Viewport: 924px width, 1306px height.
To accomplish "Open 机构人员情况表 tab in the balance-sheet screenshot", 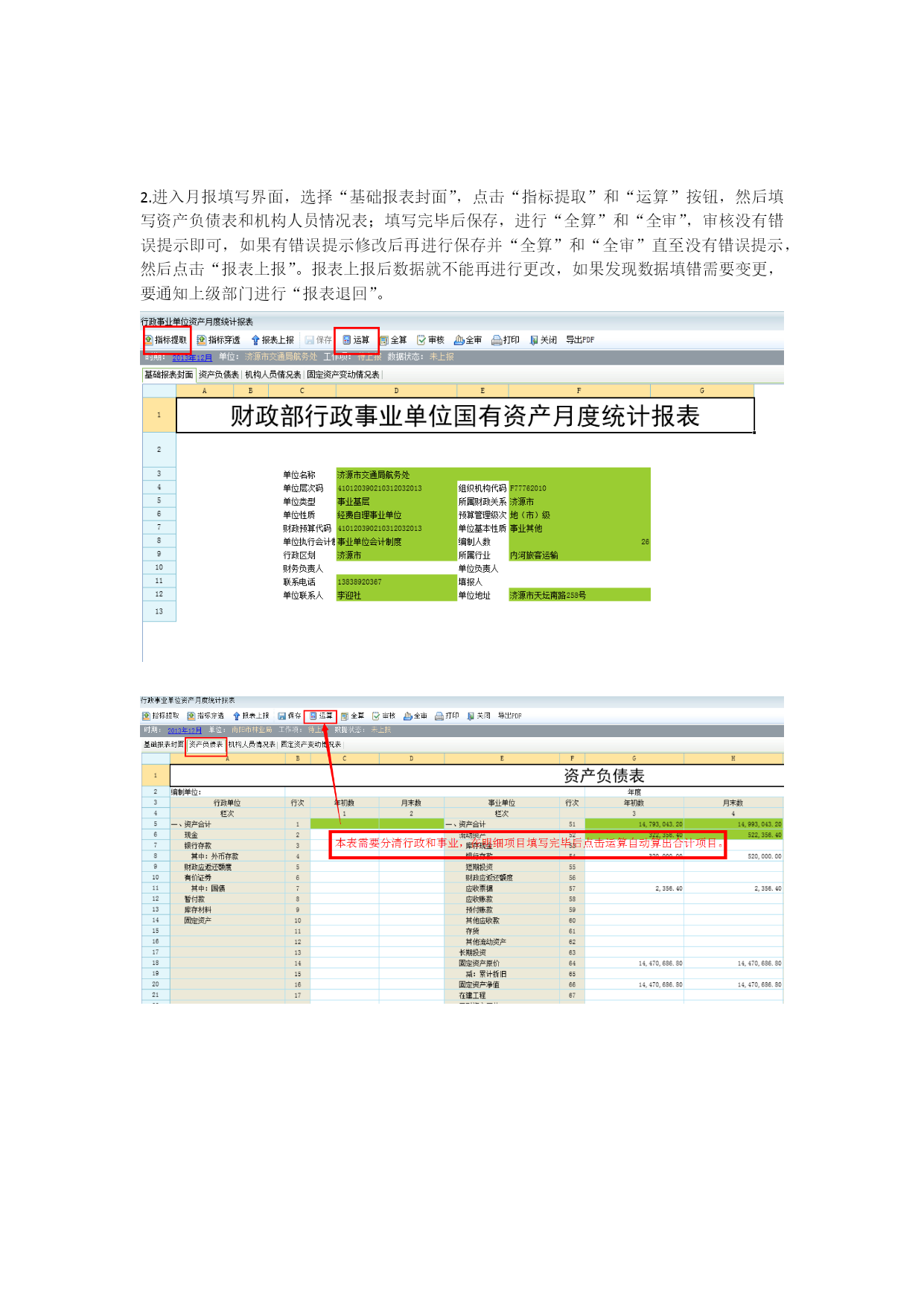I will [252, 745].
